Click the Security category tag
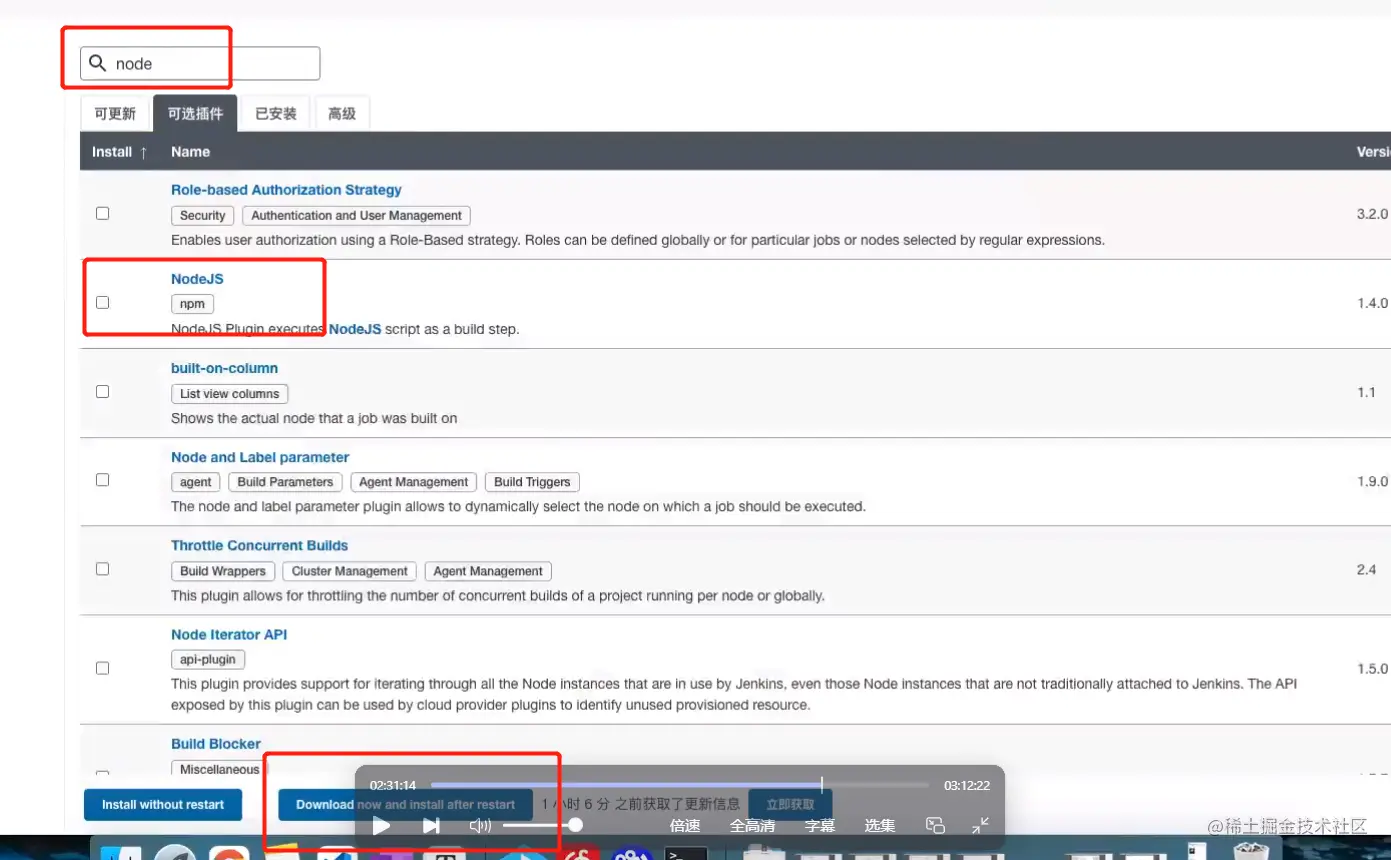Viewport: 1391px width, 860px height. [203, 215]
